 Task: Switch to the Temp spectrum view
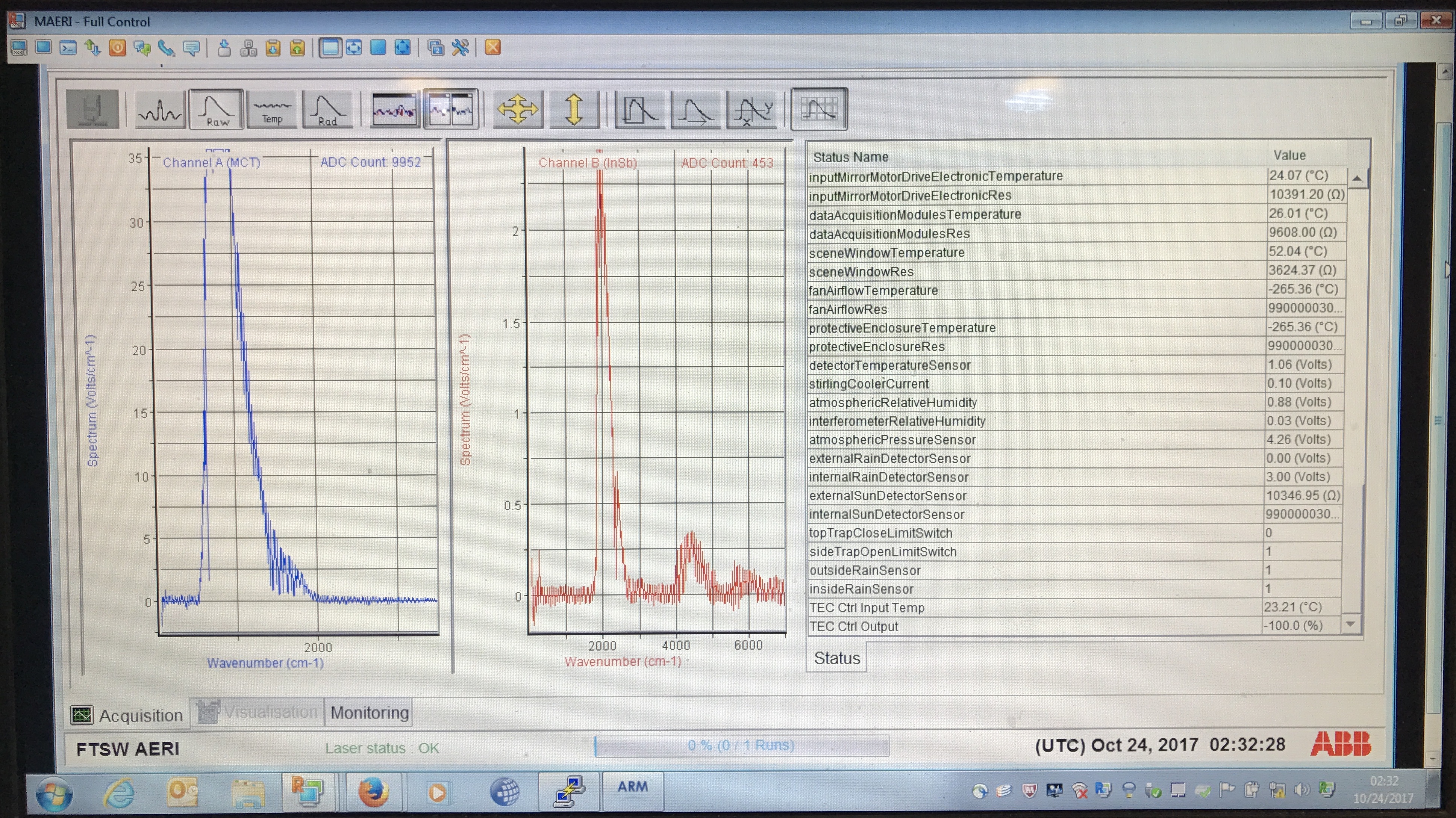coord(272,109)
